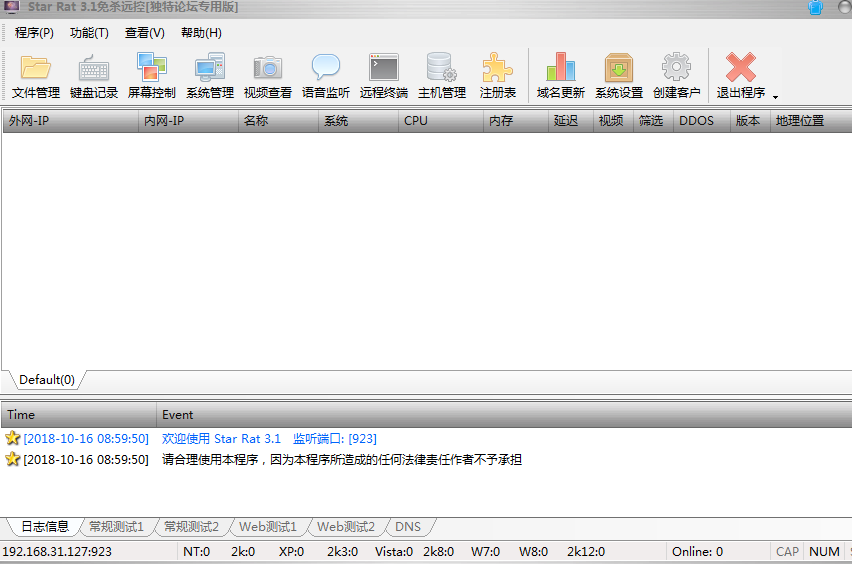Click the 退出程序 red X icon
This screenshot has width=852, height=564.
pyautogui.click(x=741, y=67)
